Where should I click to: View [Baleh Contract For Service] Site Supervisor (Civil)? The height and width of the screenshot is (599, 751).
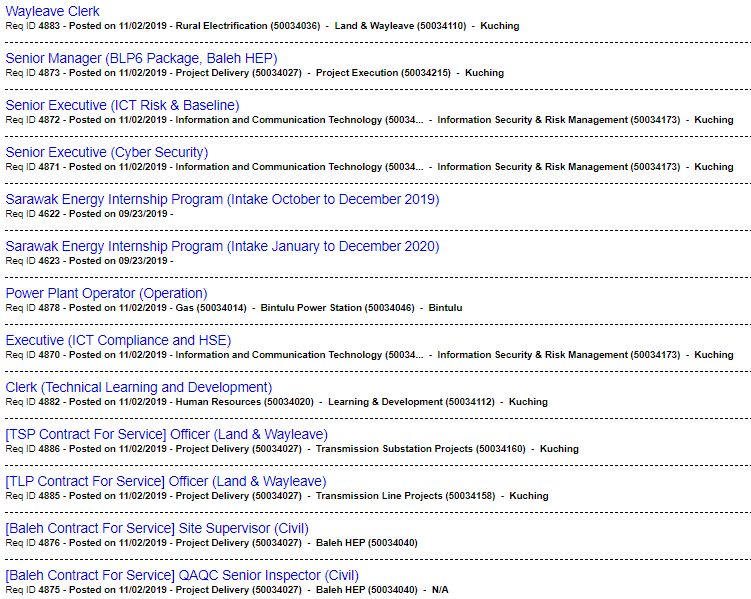(157, 528)
